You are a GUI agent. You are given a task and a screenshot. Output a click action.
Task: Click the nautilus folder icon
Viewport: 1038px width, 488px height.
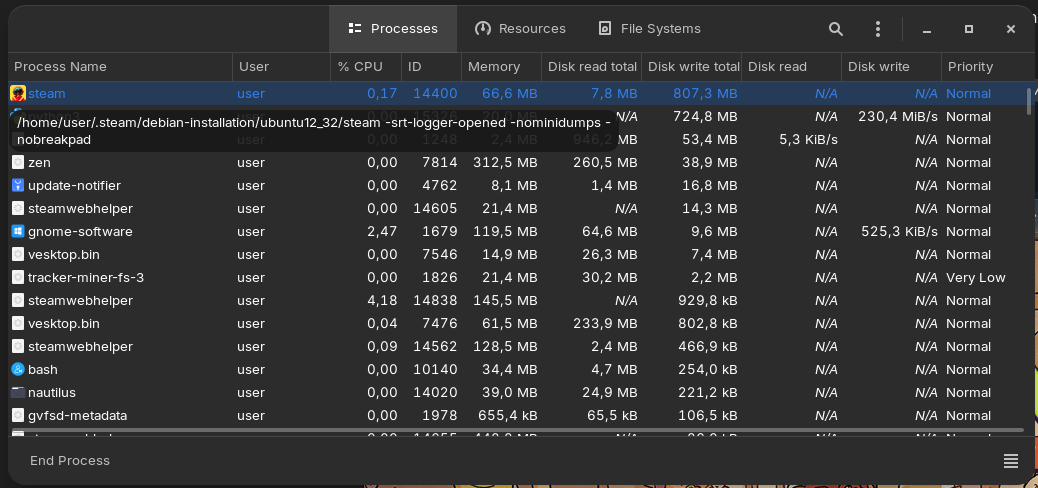(x=18, y=392)
